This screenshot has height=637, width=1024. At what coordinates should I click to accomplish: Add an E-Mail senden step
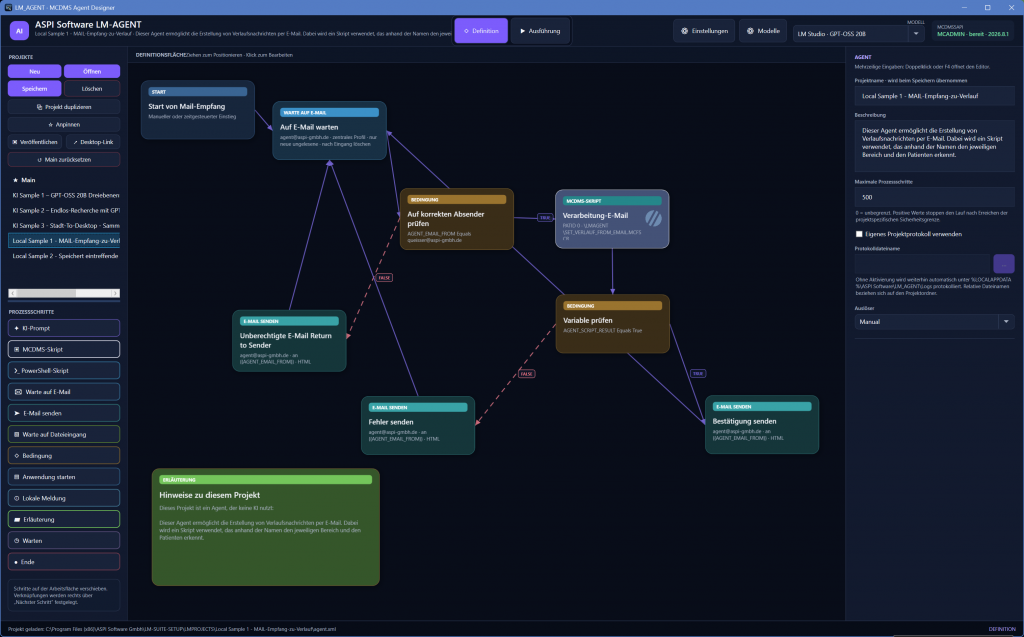64,413
